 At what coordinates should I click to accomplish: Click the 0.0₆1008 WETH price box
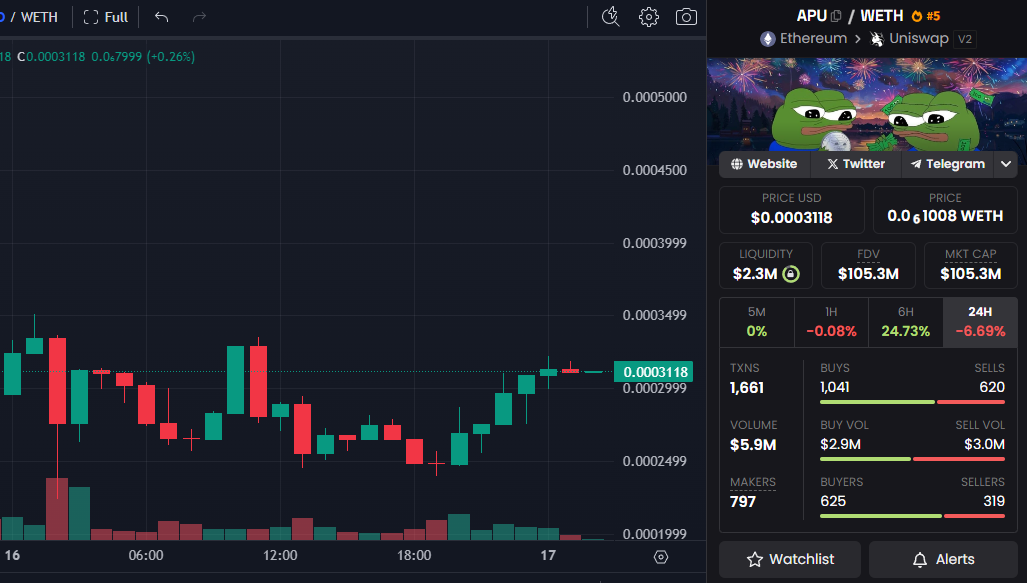tap(945, 210)
